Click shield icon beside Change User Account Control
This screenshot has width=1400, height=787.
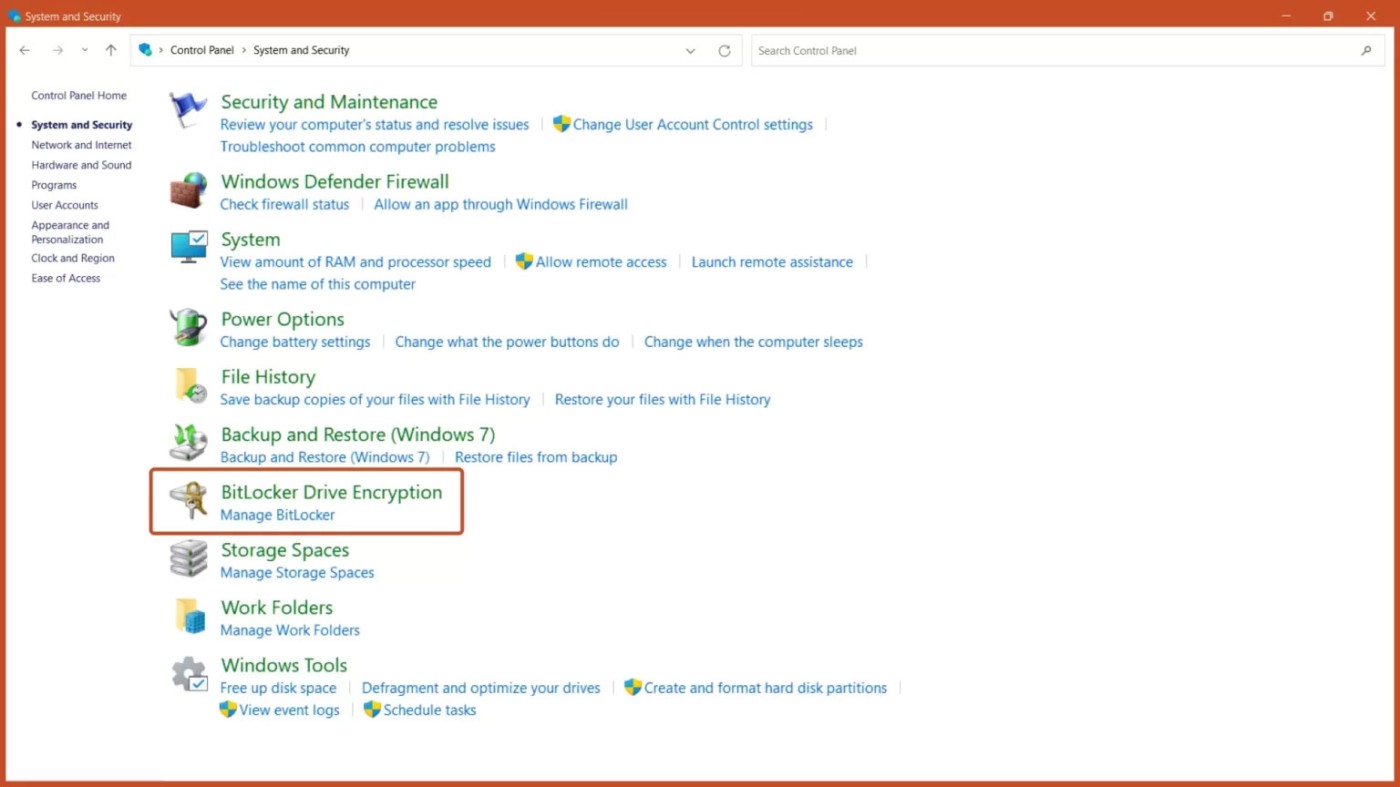[x=561, y=124]
